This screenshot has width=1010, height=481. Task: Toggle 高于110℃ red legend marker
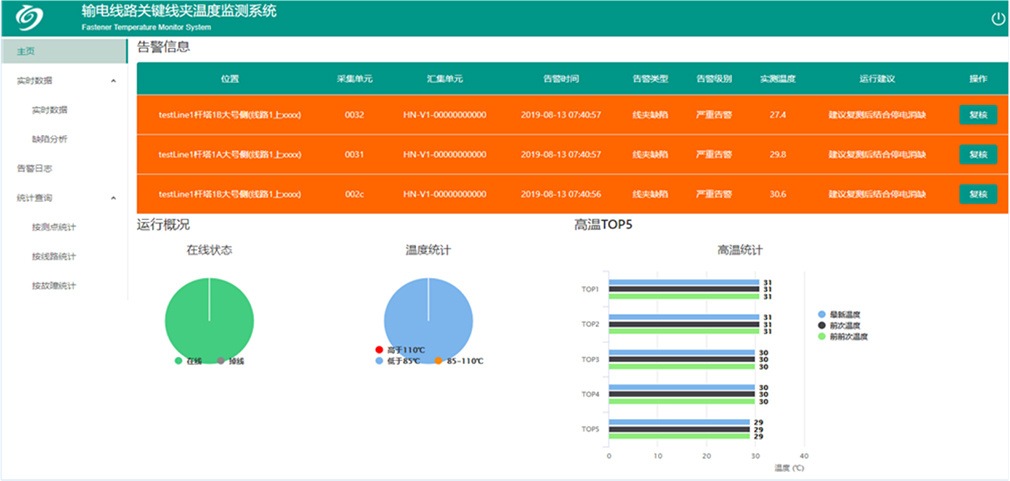tap(379, 349)
